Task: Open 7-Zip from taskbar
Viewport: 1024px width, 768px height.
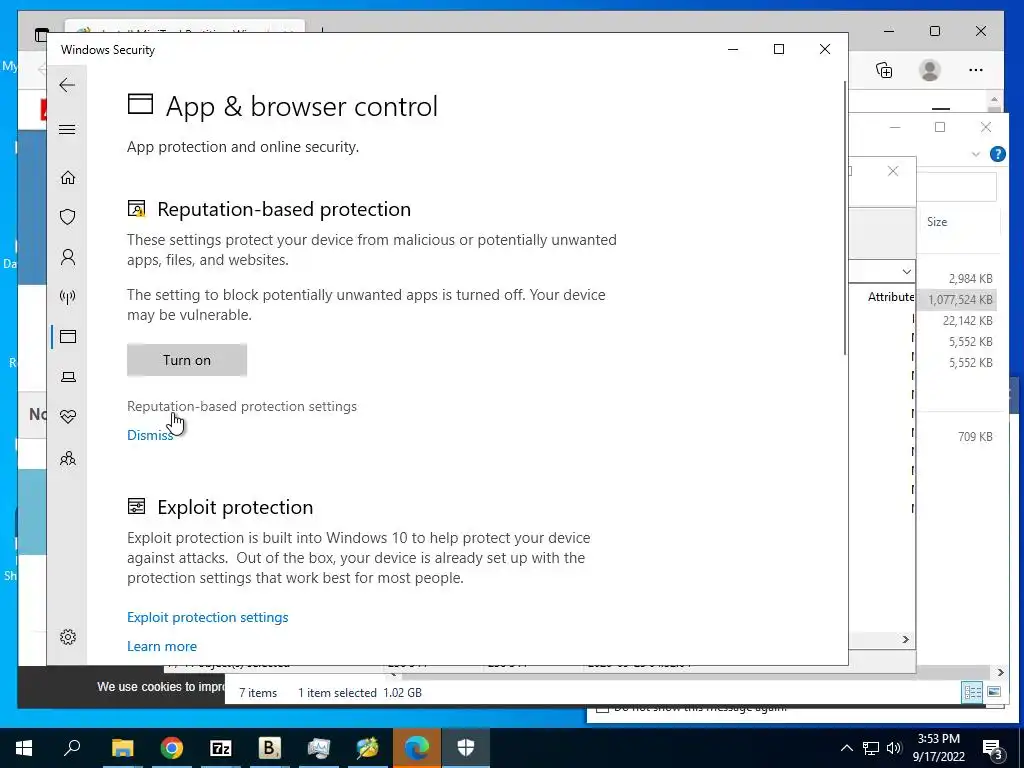Action: pos(221,748)
